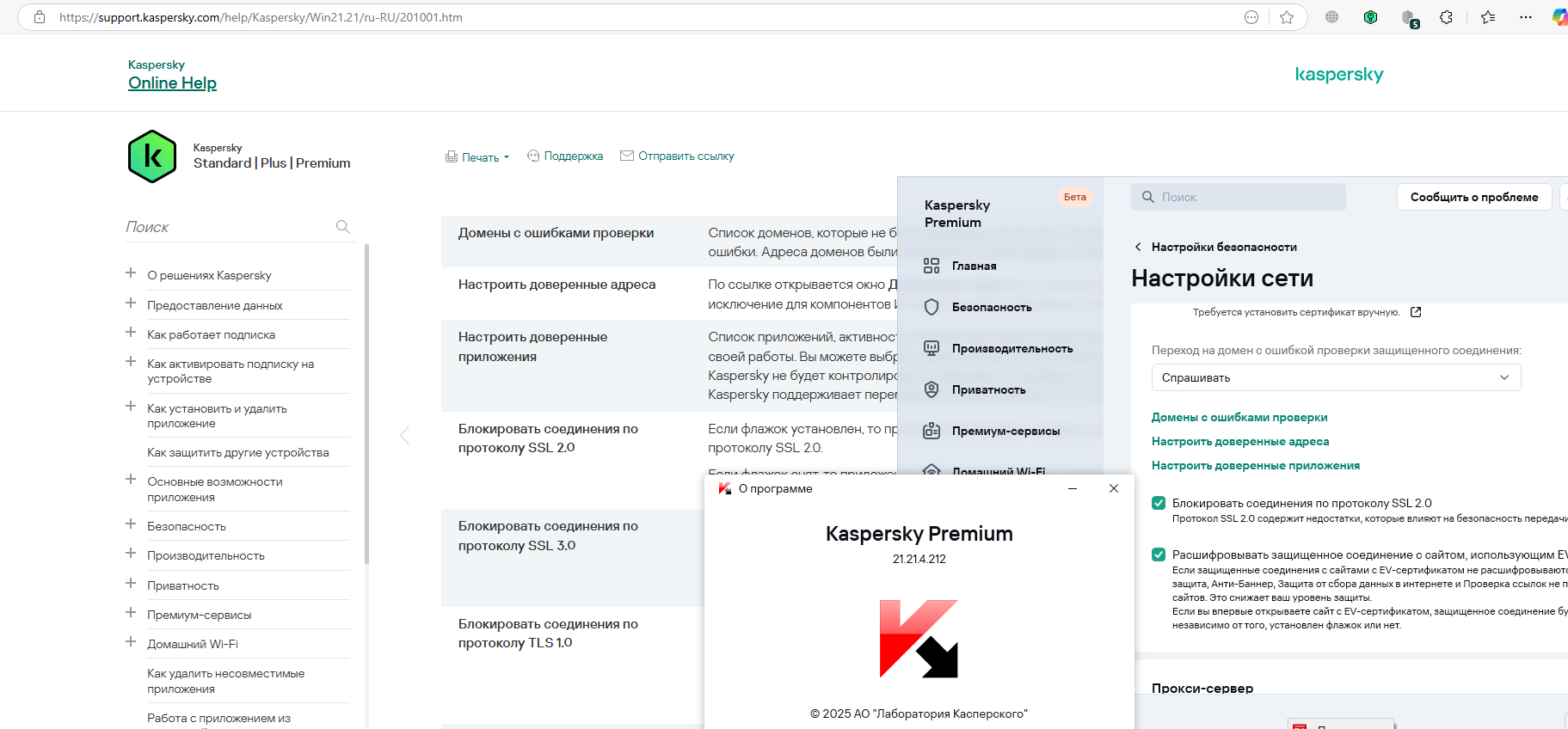
Task: Click the Отправить ссылку link
Action: click(x=686, y=156)
